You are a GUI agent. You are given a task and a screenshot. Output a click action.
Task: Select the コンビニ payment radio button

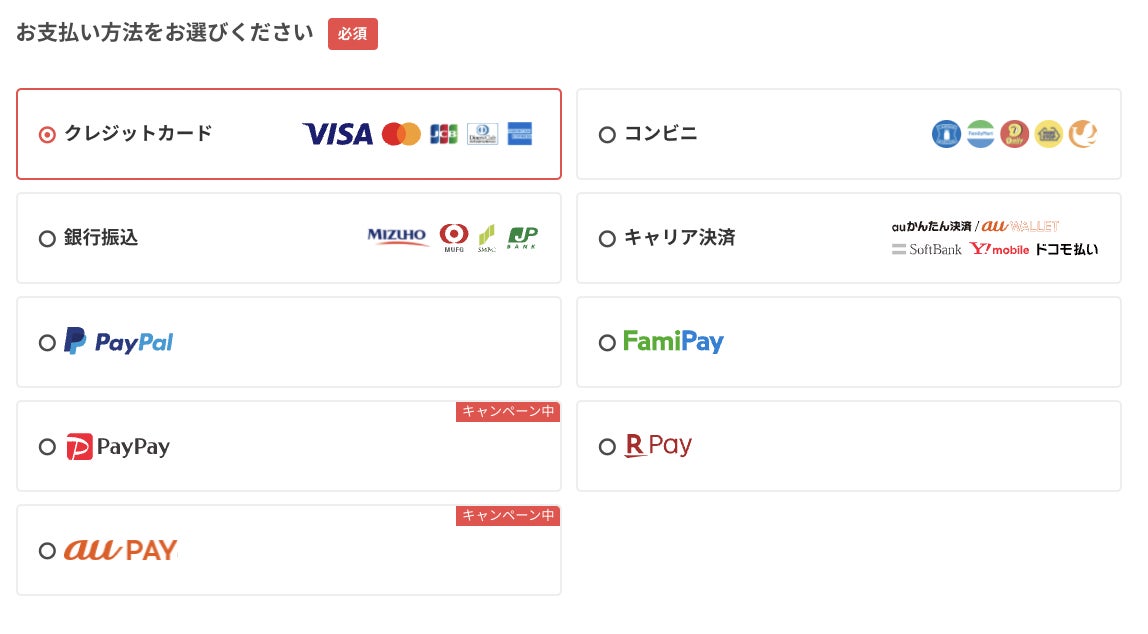pyautogui.click(x=607, y=134)
